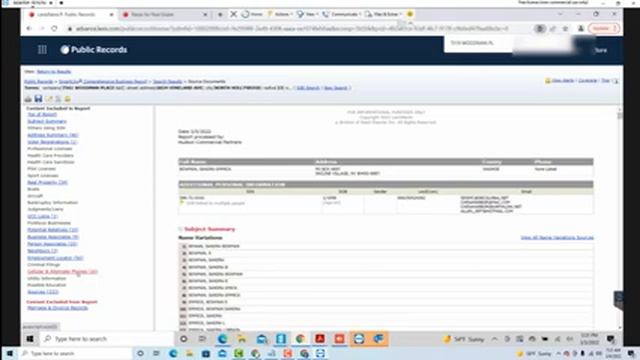
Task: Reload the page with the browser refresh icon
Action: click(x=54, y=29)
